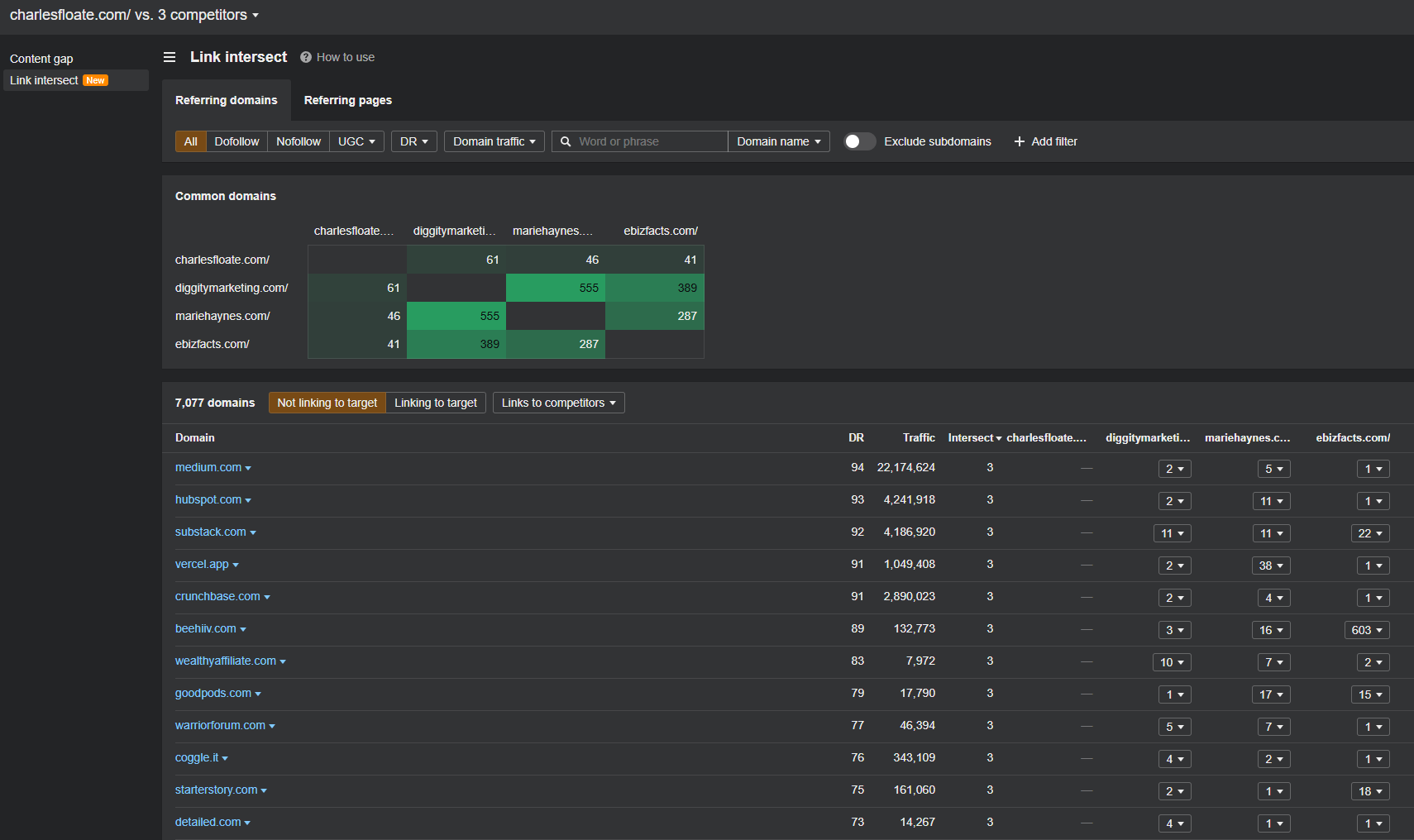Open the DR filter dropdown
The width and height of the screenshot is (1414, 840).
pyautogui.click(x=413, y=141)
